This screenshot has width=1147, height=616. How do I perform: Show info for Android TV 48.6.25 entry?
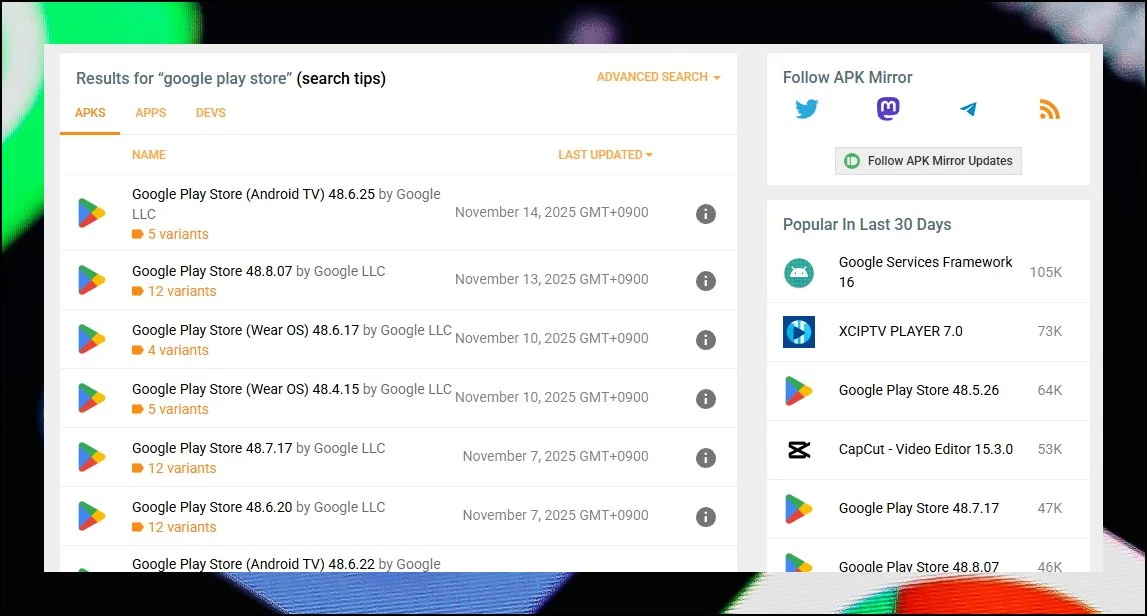706,214
